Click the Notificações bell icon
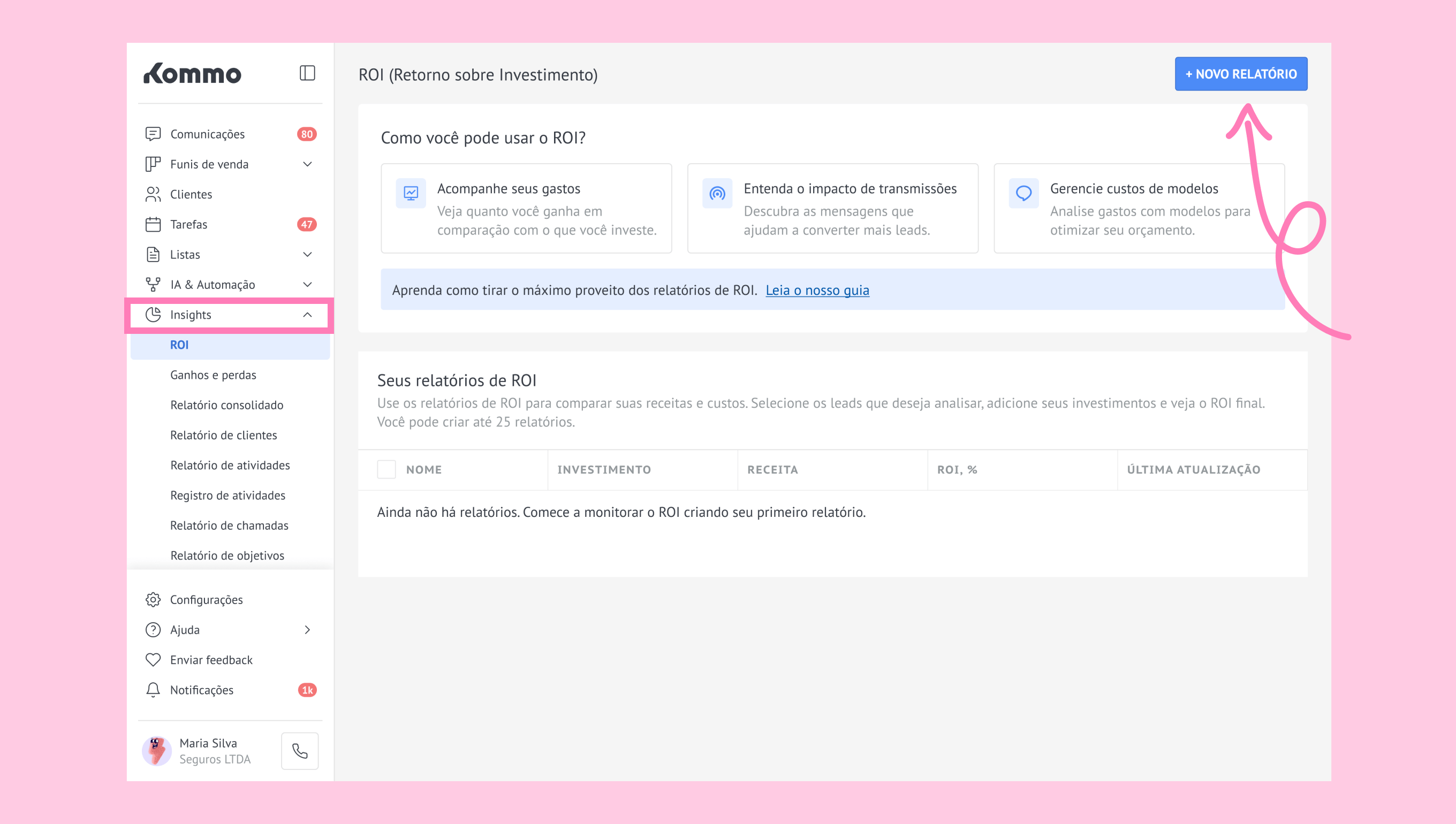This screenshot has height=824, width=1456. [153, 689]
